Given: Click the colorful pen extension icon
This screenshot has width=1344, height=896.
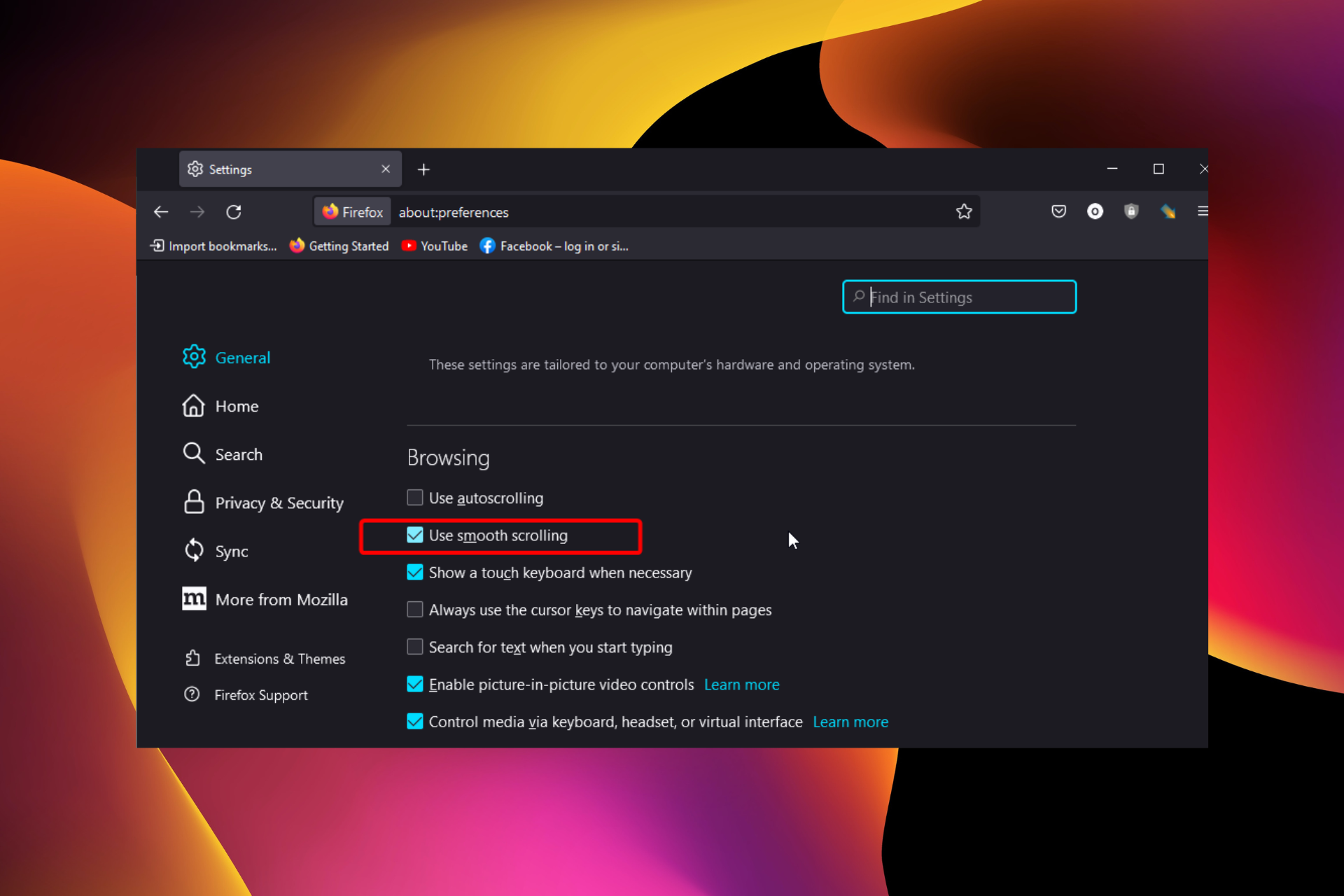Looking at the screenshot, I should (1168, 211).
